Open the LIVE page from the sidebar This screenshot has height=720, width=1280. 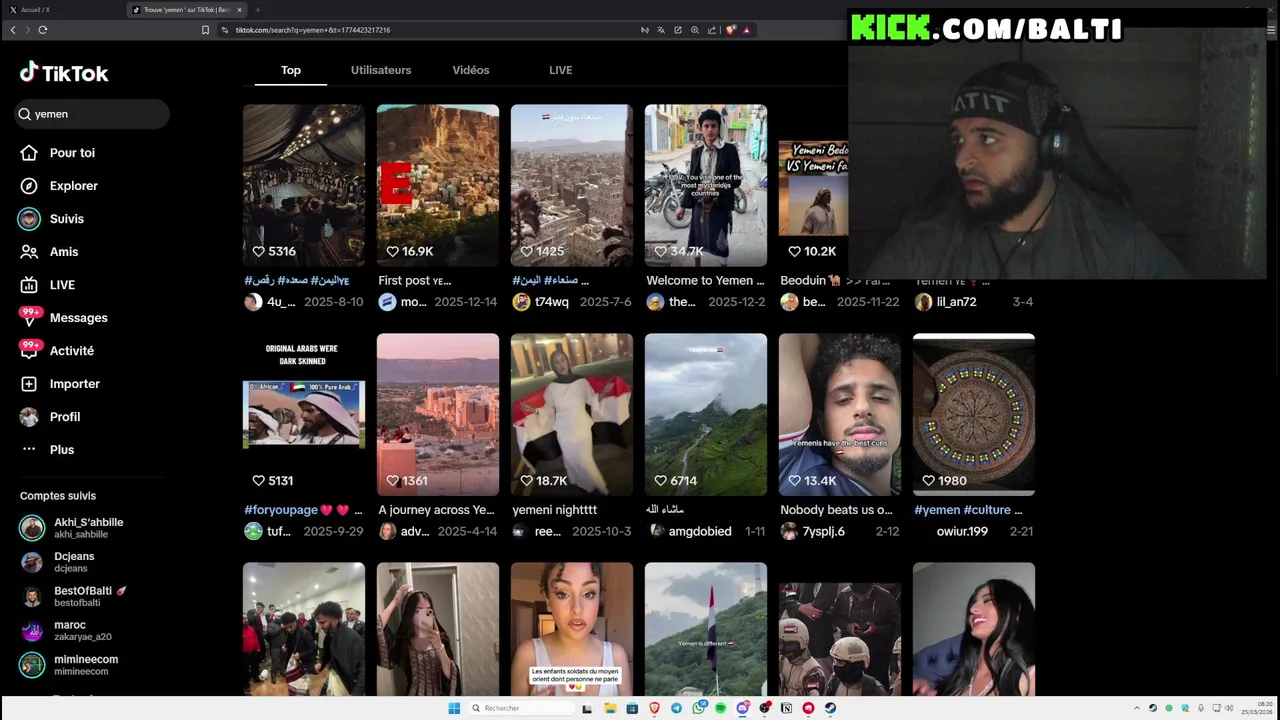(x=48, y=285)
